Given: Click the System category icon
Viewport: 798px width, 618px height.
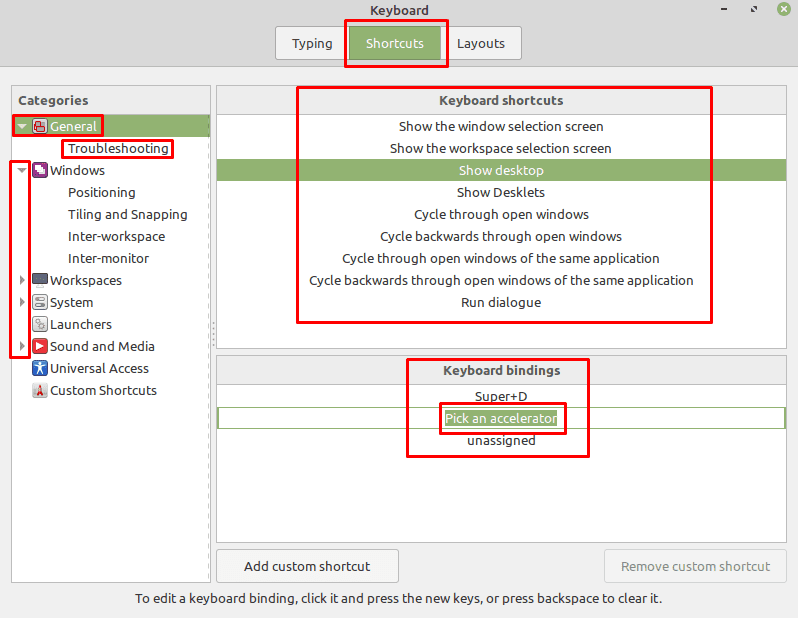Looking at the screenshot, I should [x=40, y=302].
